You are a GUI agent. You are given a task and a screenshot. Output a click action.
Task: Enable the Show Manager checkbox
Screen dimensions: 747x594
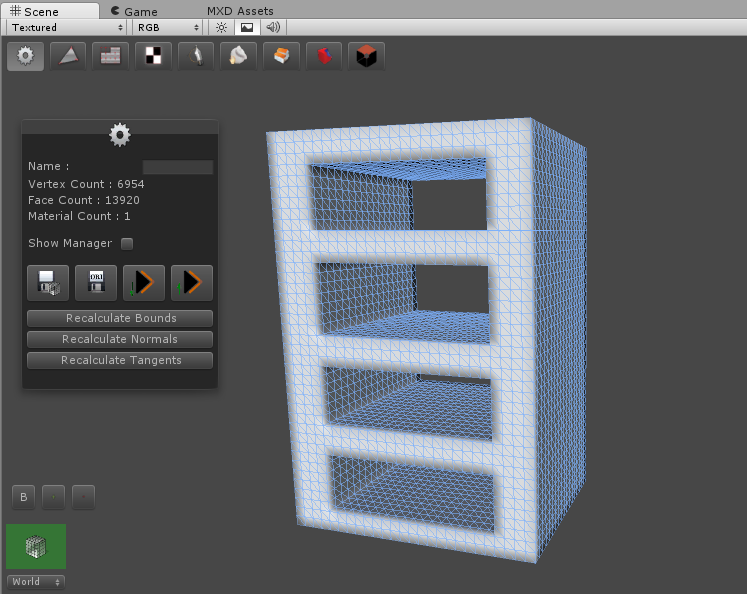127,243
